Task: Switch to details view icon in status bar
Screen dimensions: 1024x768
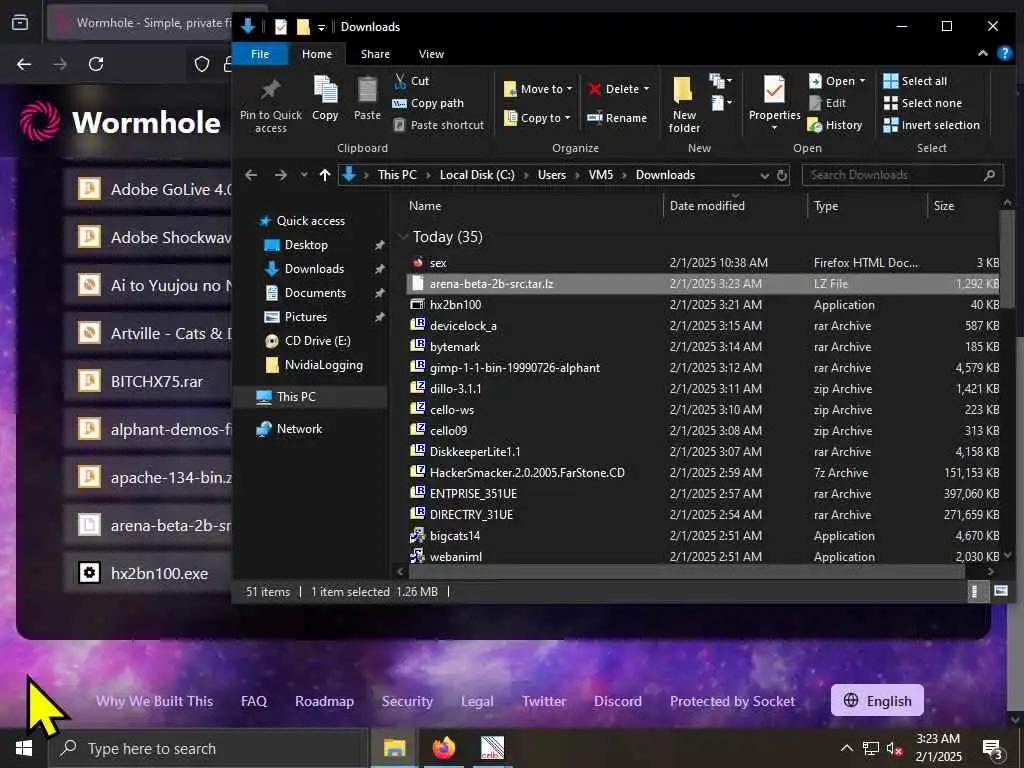Action: tap(974, 592)
